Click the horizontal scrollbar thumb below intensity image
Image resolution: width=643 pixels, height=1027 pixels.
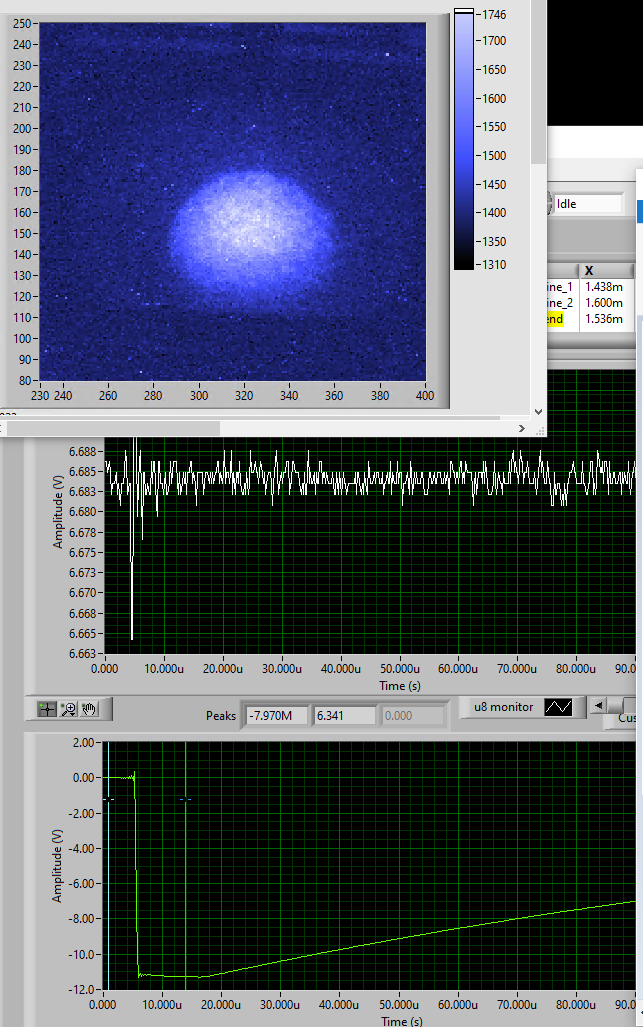pos(110,428)
